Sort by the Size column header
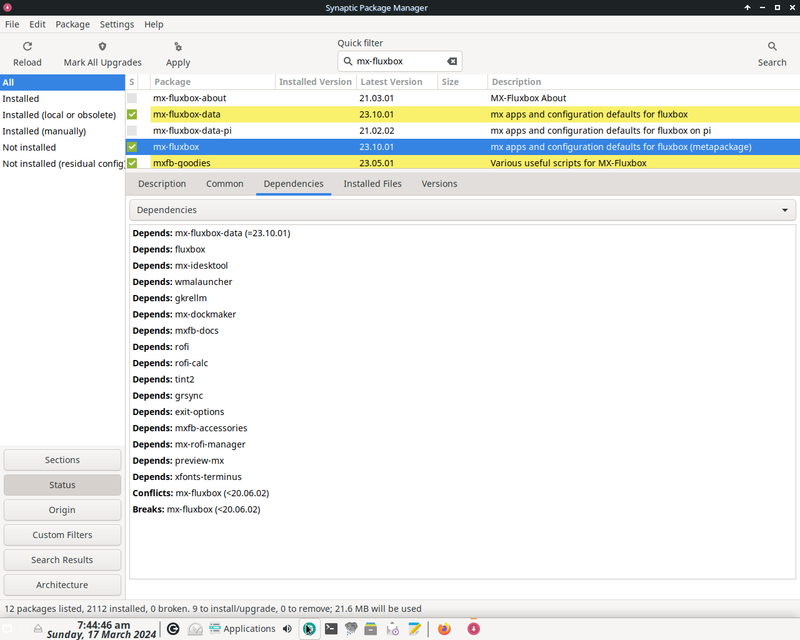 (462, 82)
